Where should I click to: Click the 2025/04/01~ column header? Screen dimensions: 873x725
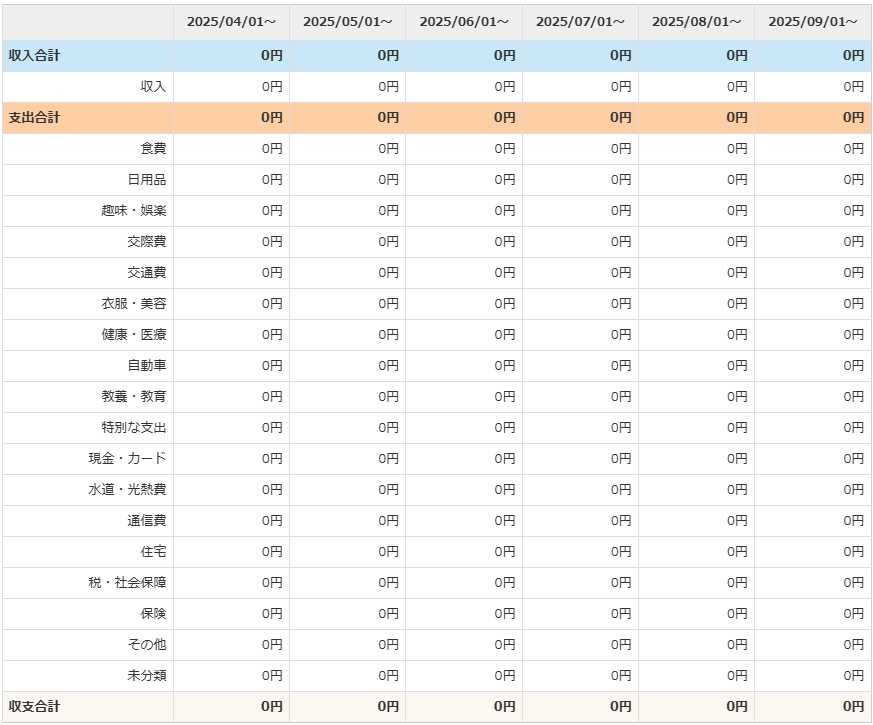[x=231, y=22]
